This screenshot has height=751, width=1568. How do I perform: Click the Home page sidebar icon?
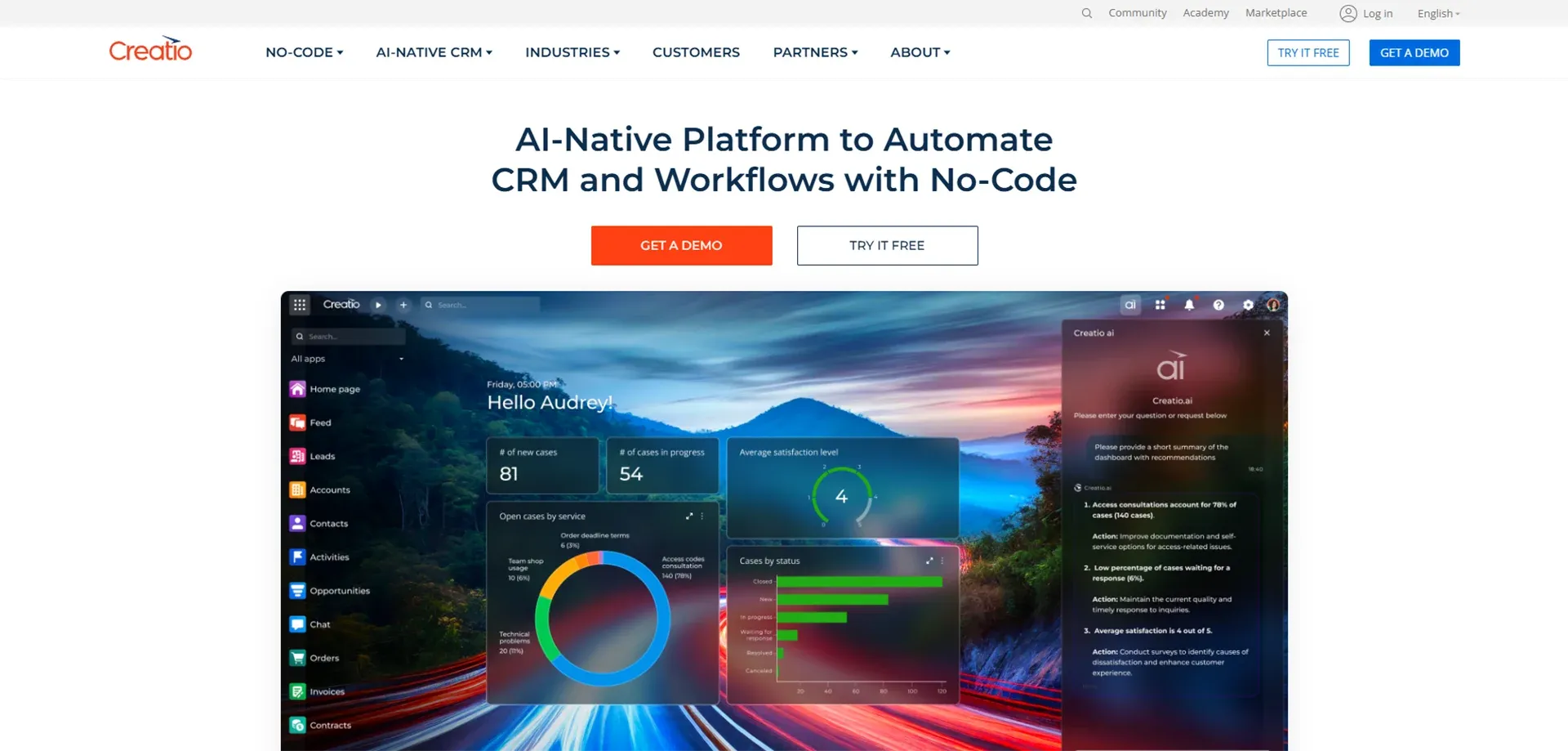point(297,389)
